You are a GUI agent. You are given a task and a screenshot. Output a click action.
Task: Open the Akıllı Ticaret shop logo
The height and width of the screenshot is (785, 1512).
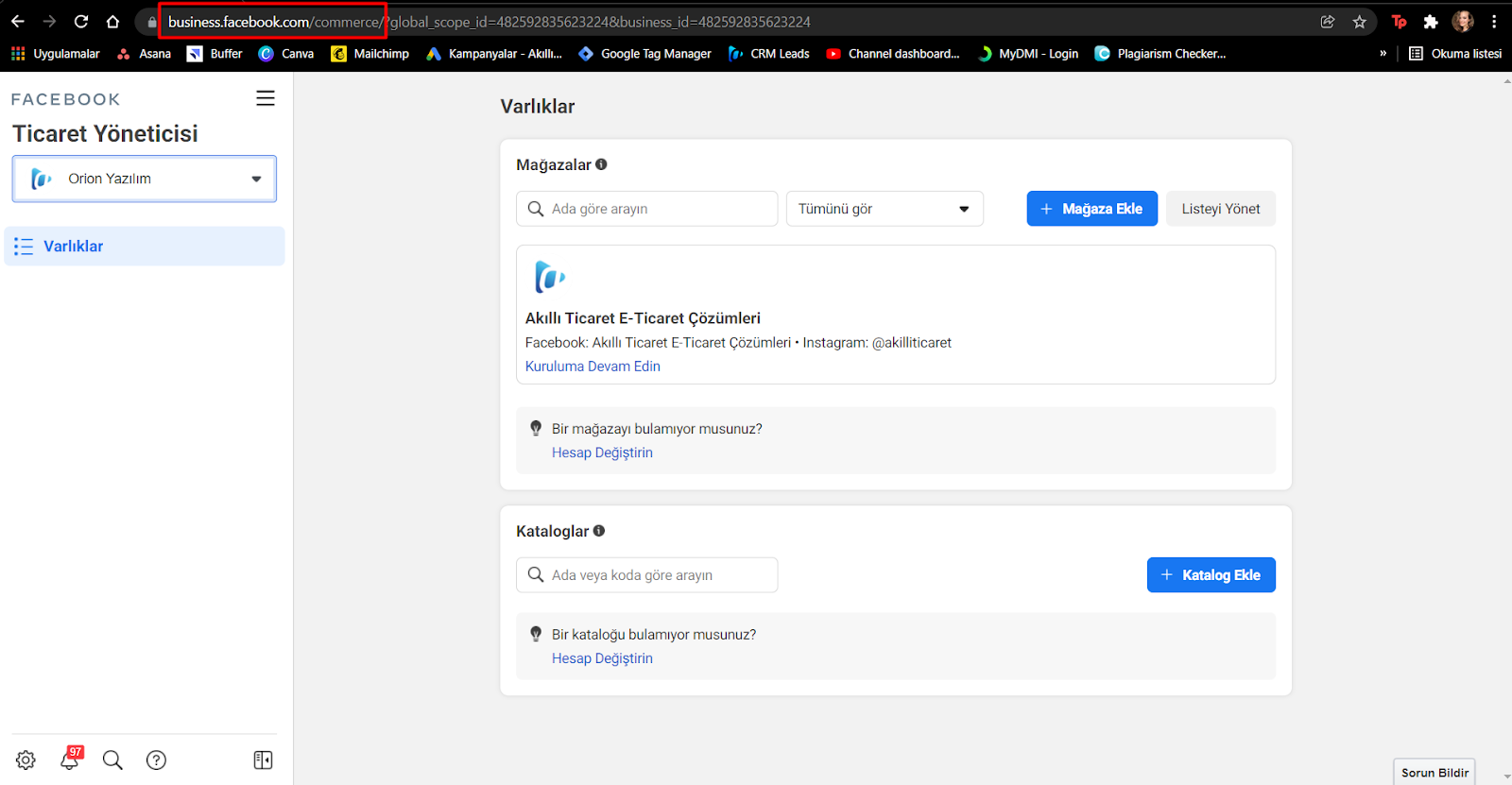550,277
